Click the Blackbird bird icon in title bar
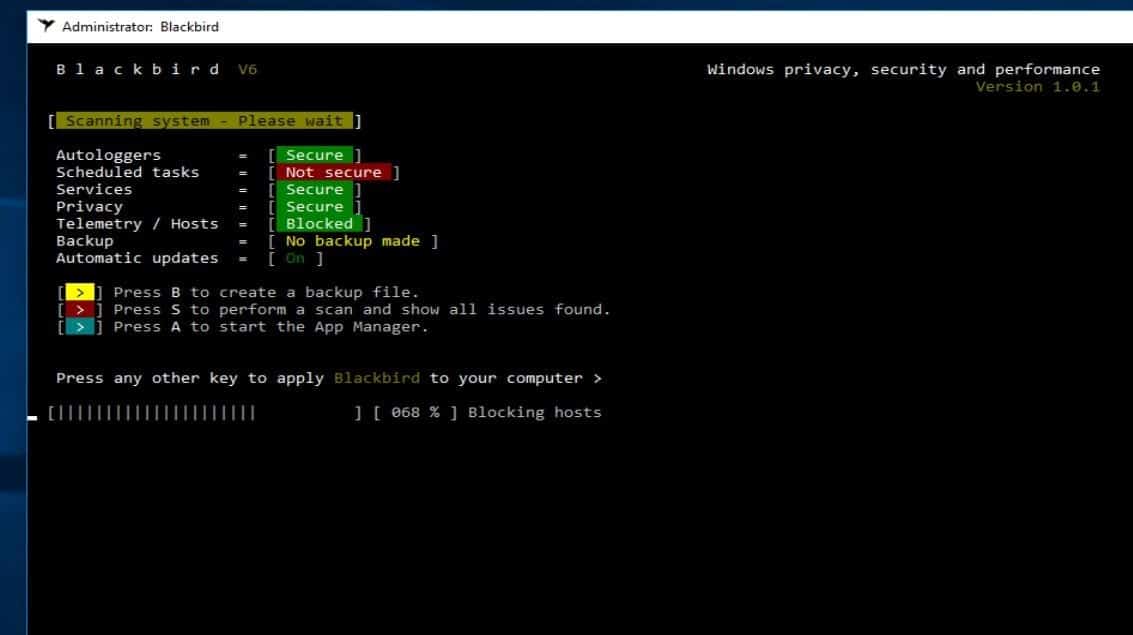 click(46, 26)
